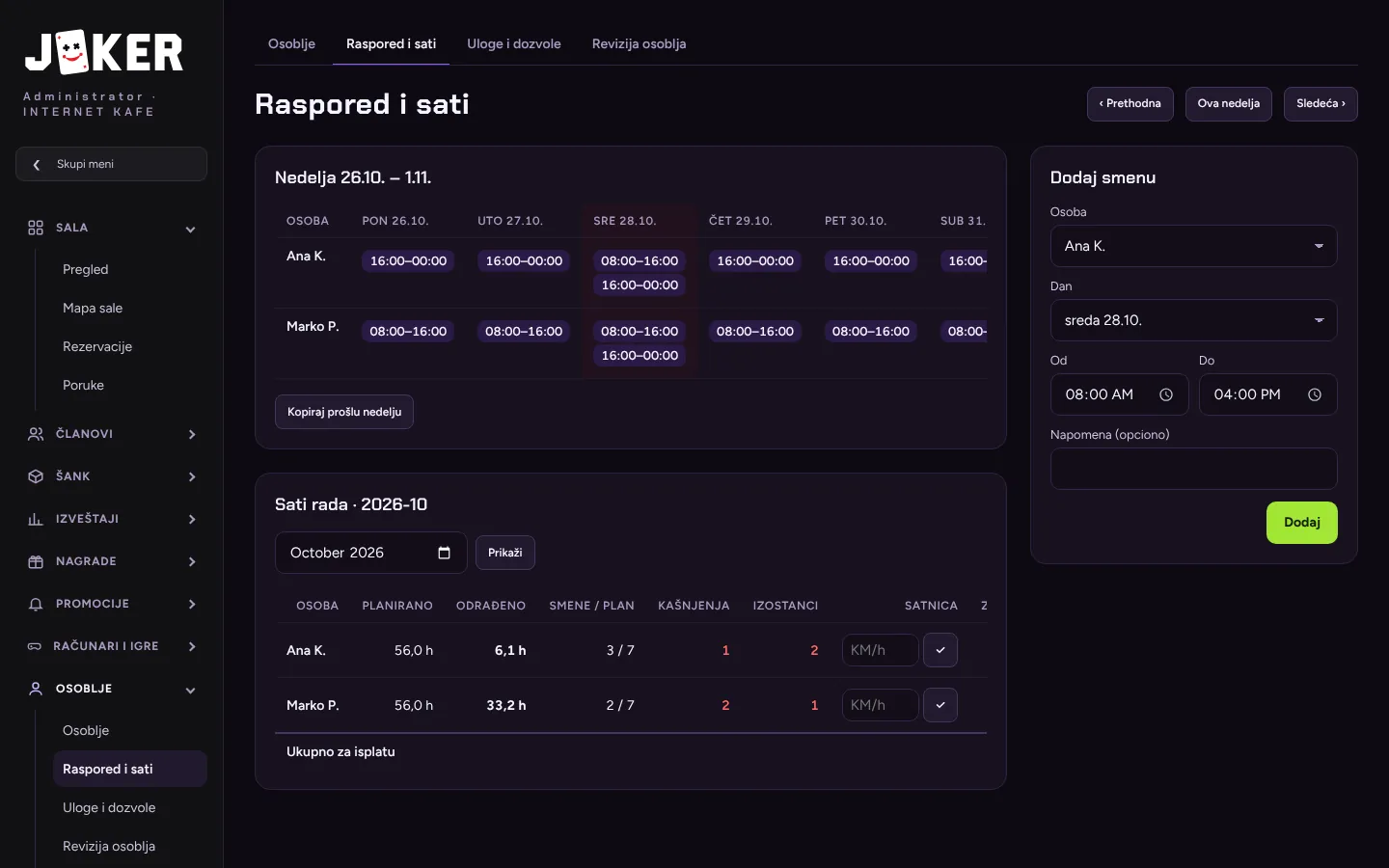Open the Dan dropdown showing sreda 28.10.
The height and width of the screenshot is (868, 1389).
point(1194,320)
